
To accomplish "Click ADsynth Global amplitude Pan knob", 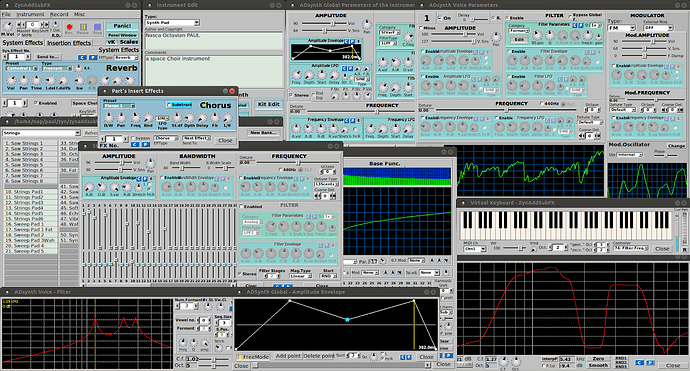I will (x=366, y=24).
